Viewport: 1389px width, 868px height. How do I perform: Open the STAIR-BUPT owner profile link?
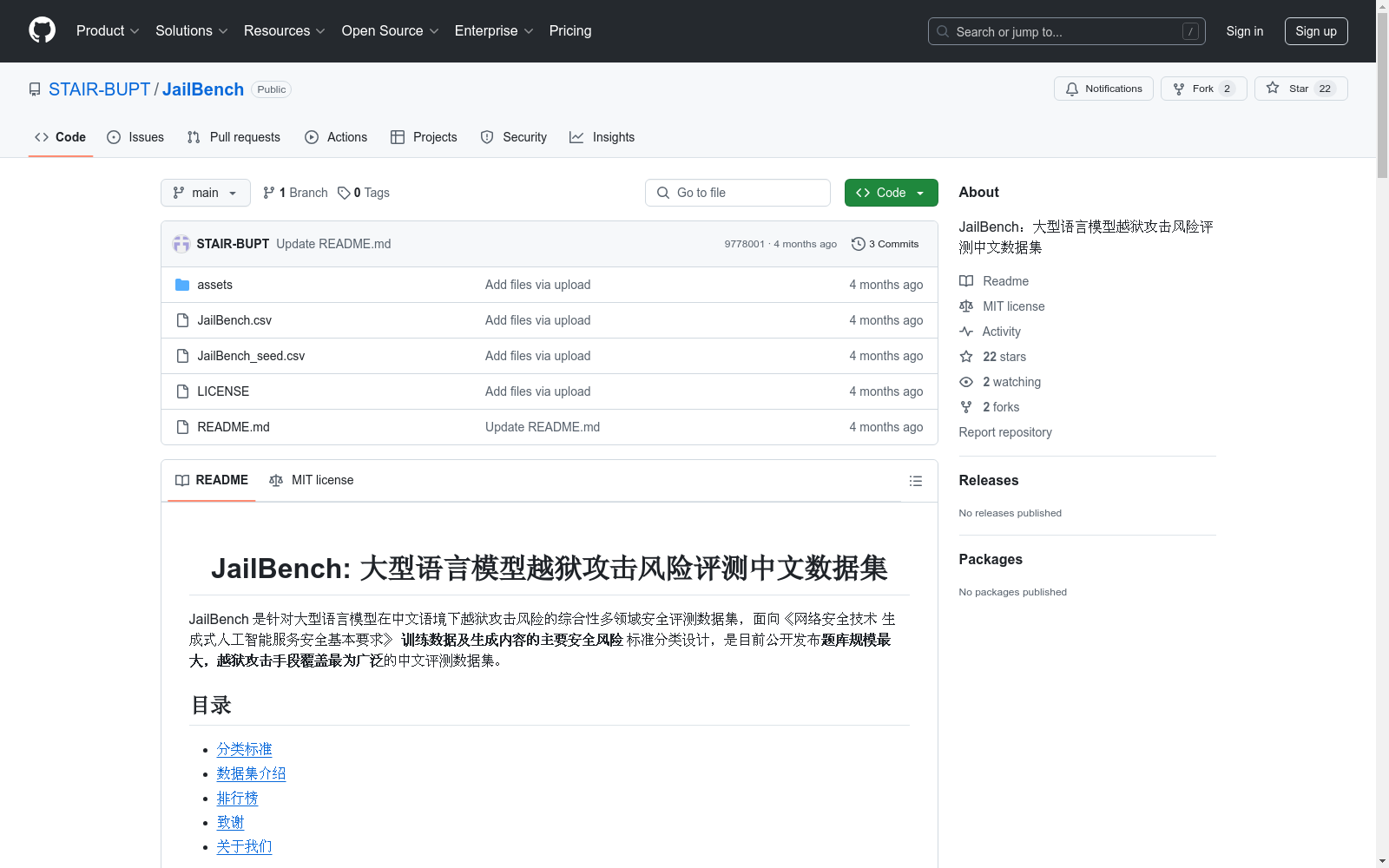tap(99, 89)
